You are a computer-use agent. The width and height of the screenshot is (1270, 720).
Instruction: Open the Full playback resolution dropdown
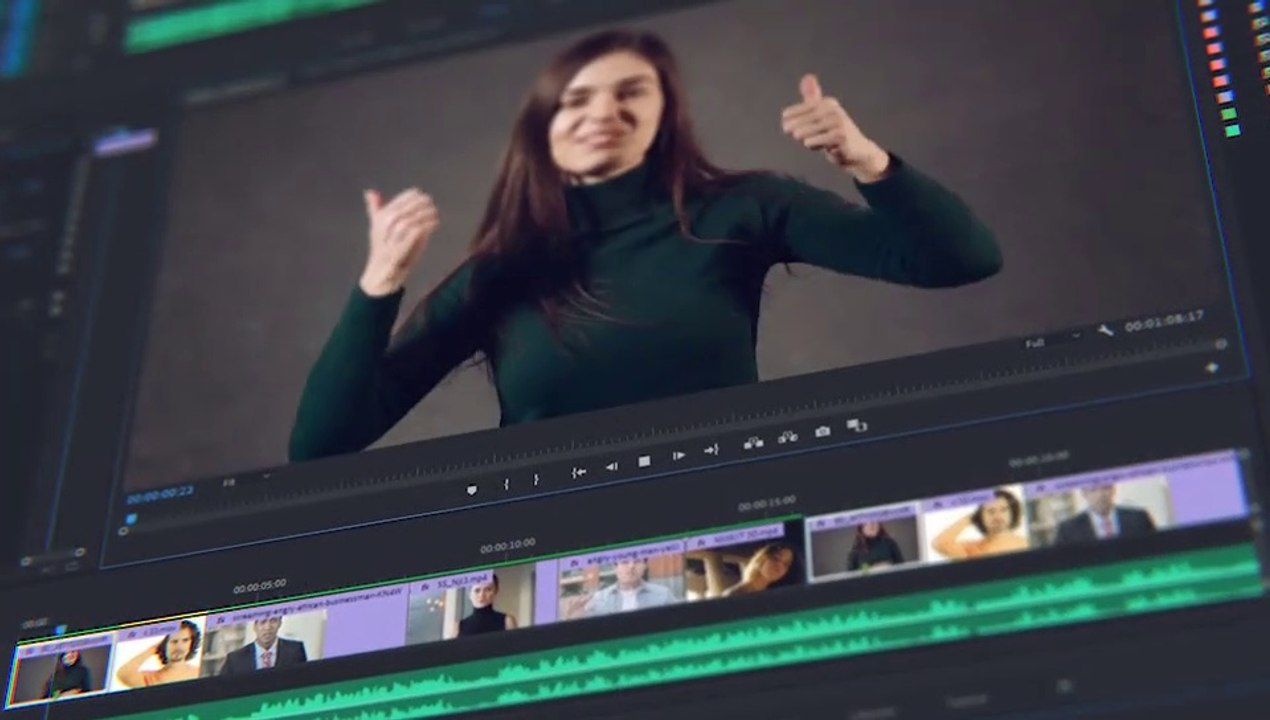1052,340
